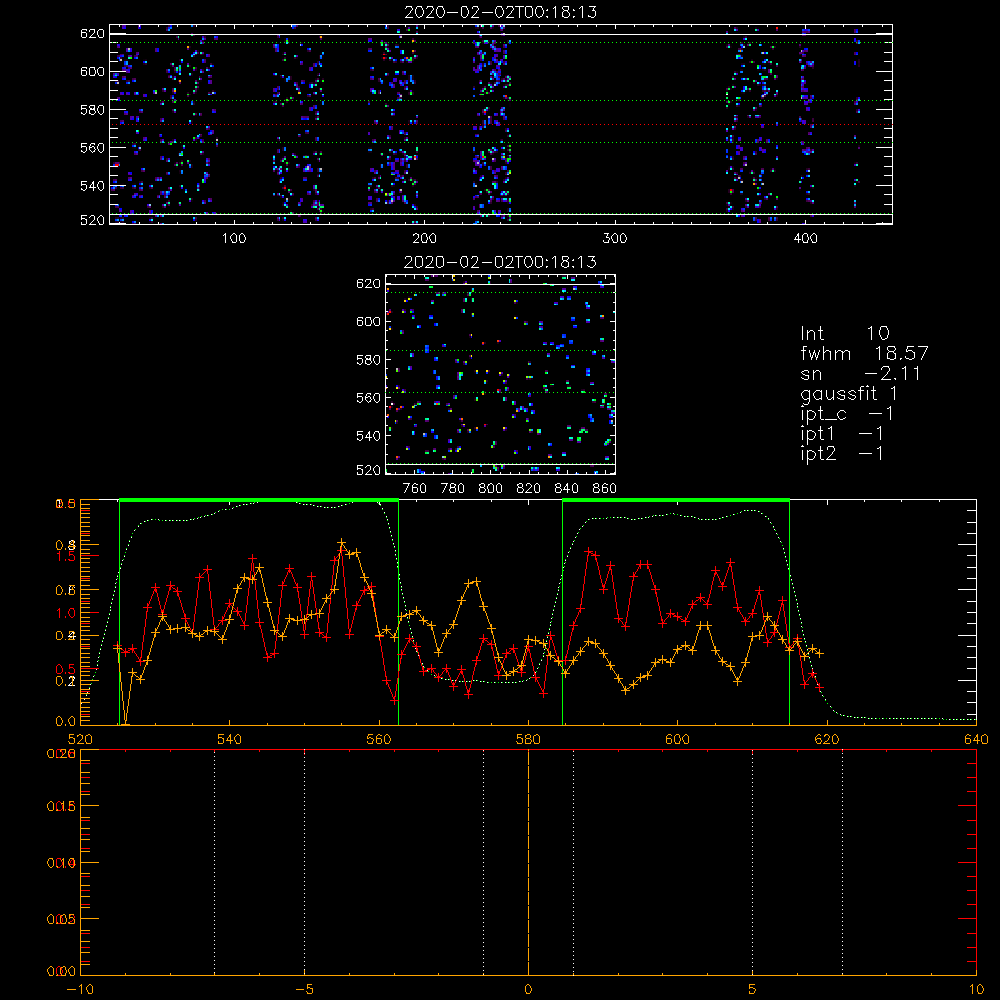The height and width of the screenshot is (1000, 1000).
Task: Click y-axis label 540 on top image plot
Action: (92, 186)
